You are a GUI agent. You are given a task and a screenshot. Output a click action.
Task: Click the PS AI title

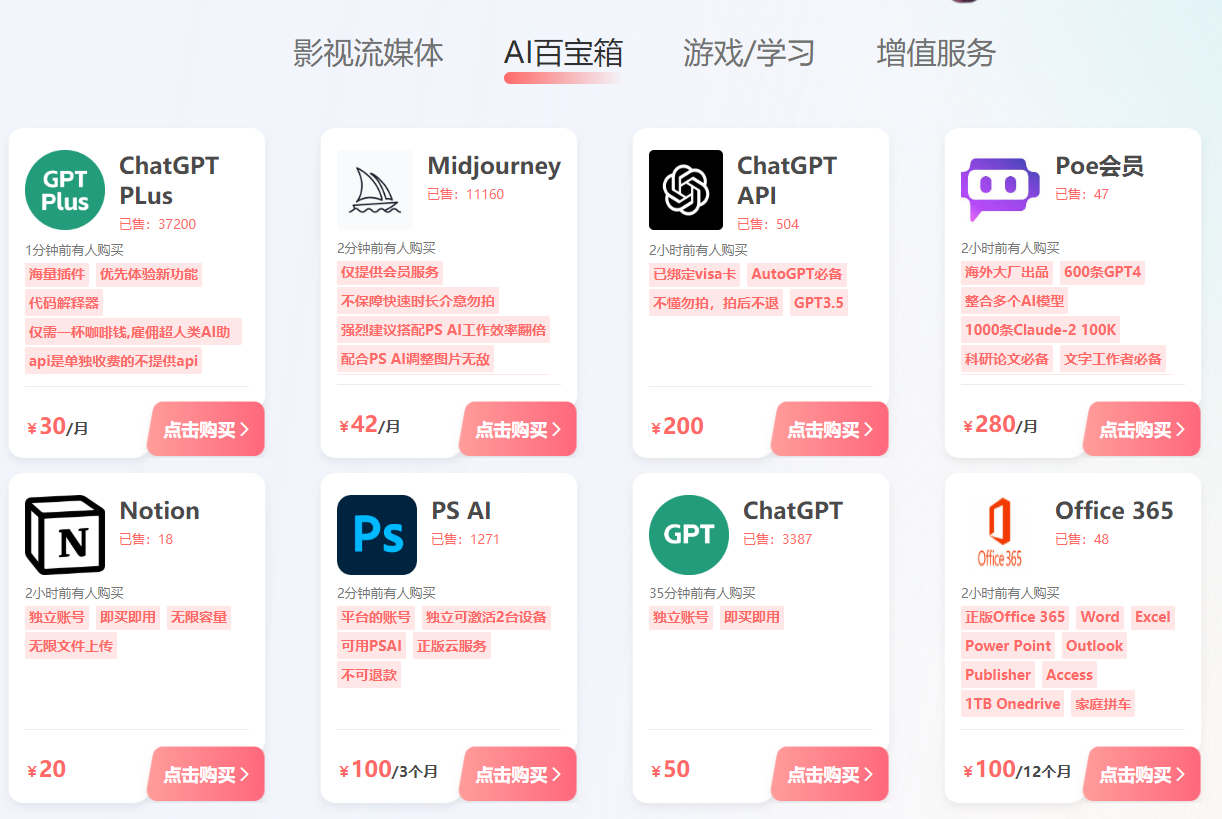461,510
